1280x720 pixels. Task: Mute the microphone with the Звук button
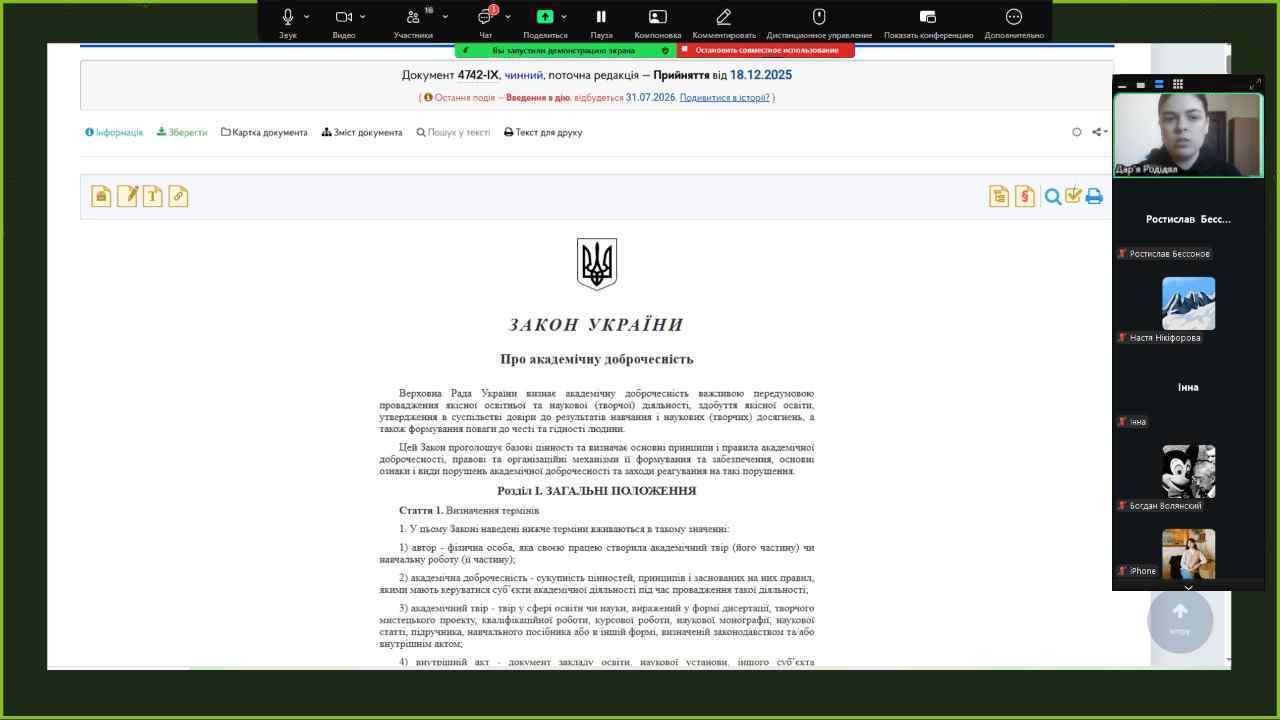point(288,17)
